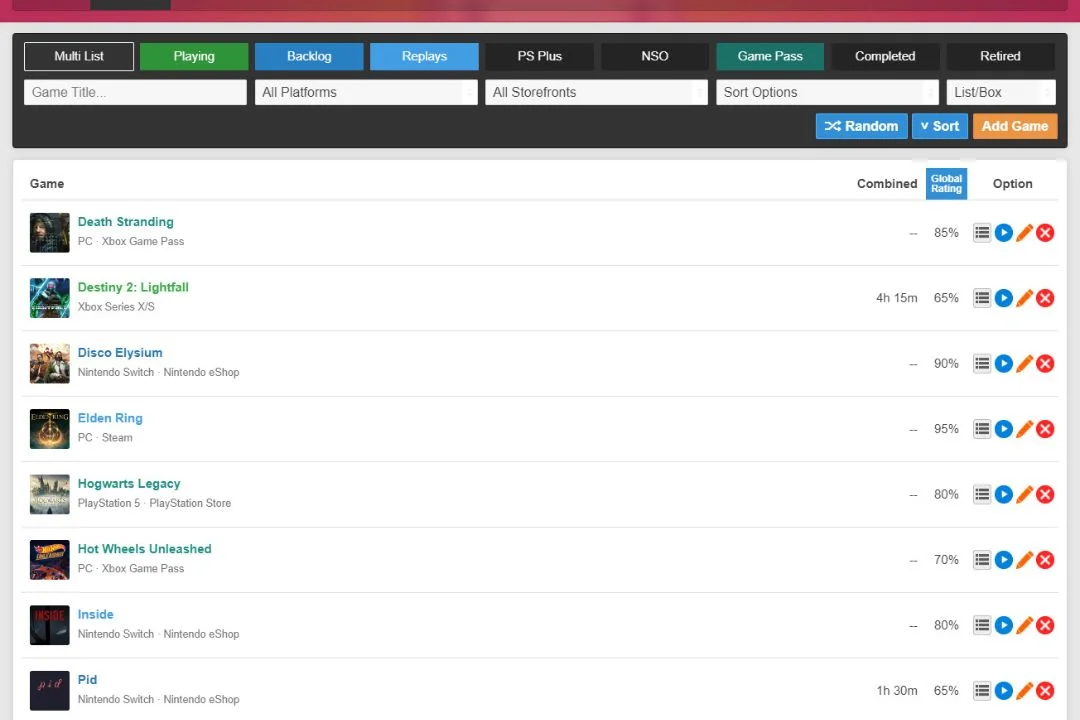This screenshot has height=720, width=1080.
Task: Open list icon for Death Stranding
Action: coord(982,233)
